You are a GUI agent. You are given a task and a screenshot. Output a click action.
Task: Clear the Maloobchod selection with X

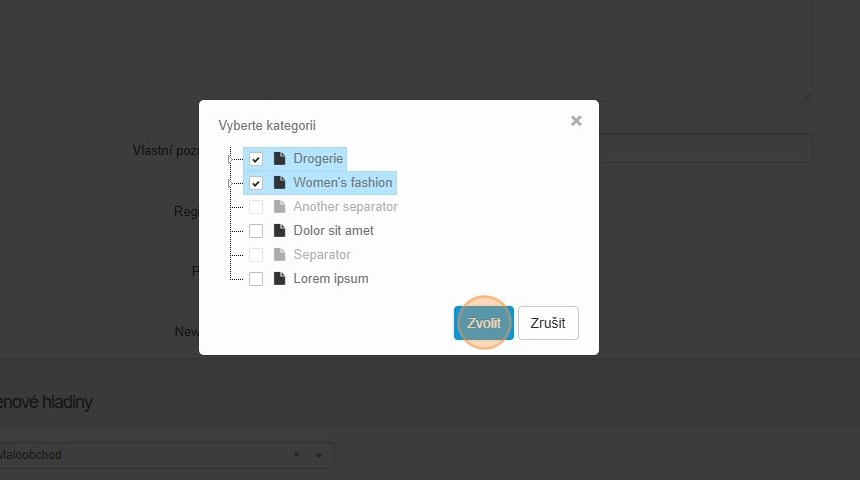point(296,455)
